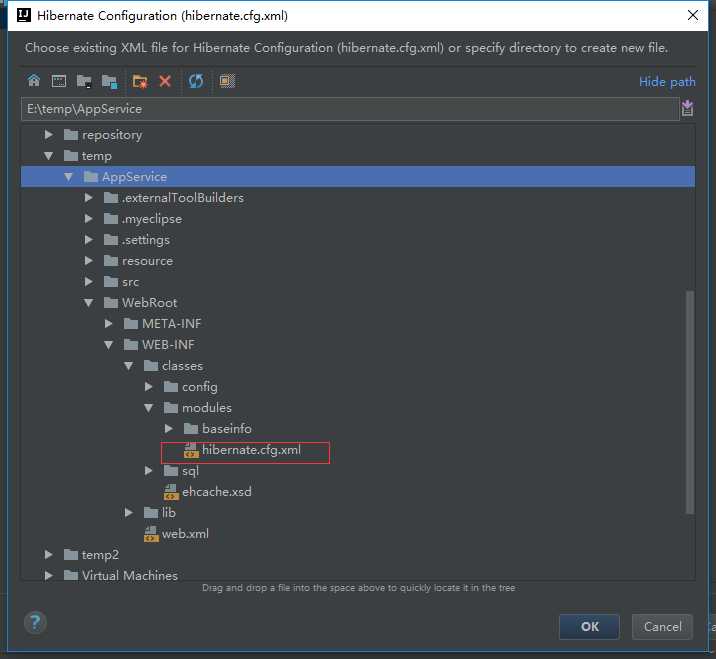
Task: Expand the sql folder
Action: click(x=148, y=470)
